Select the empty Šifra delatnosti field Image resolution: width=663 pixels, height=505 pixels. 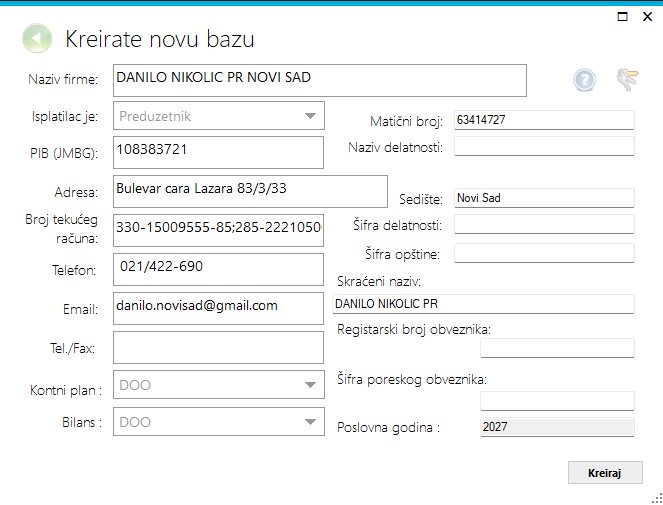tap(544, 224)
